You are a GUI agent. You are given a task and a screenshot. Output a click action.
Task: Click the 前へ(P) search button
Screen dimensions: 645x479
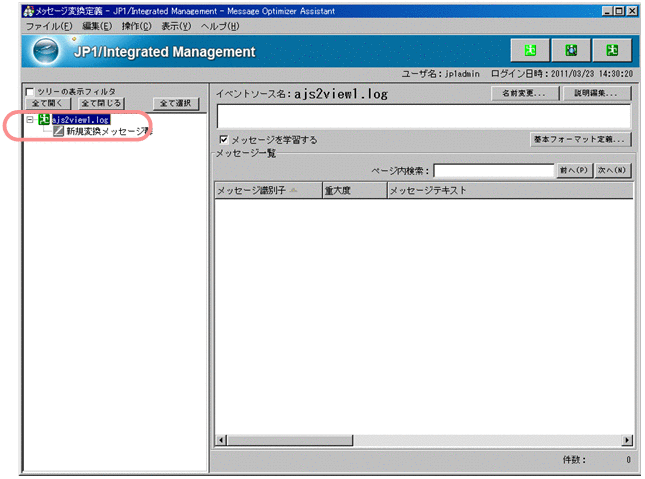[574, 170]
